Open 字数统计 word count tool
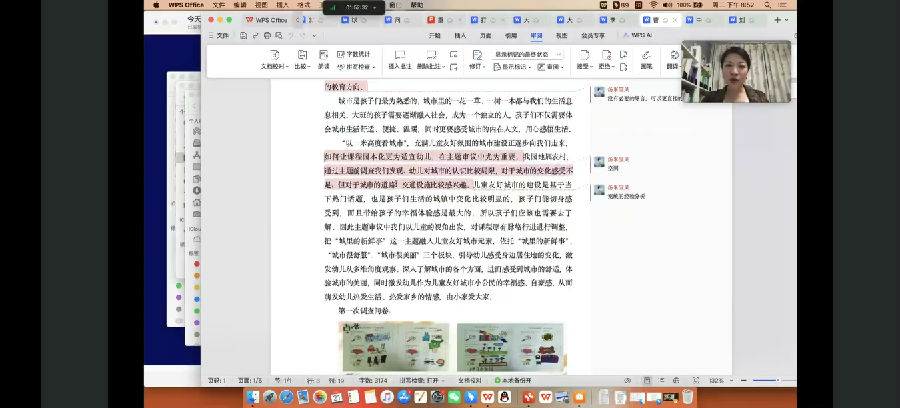The image size is (900, 408). coord(353,54)
